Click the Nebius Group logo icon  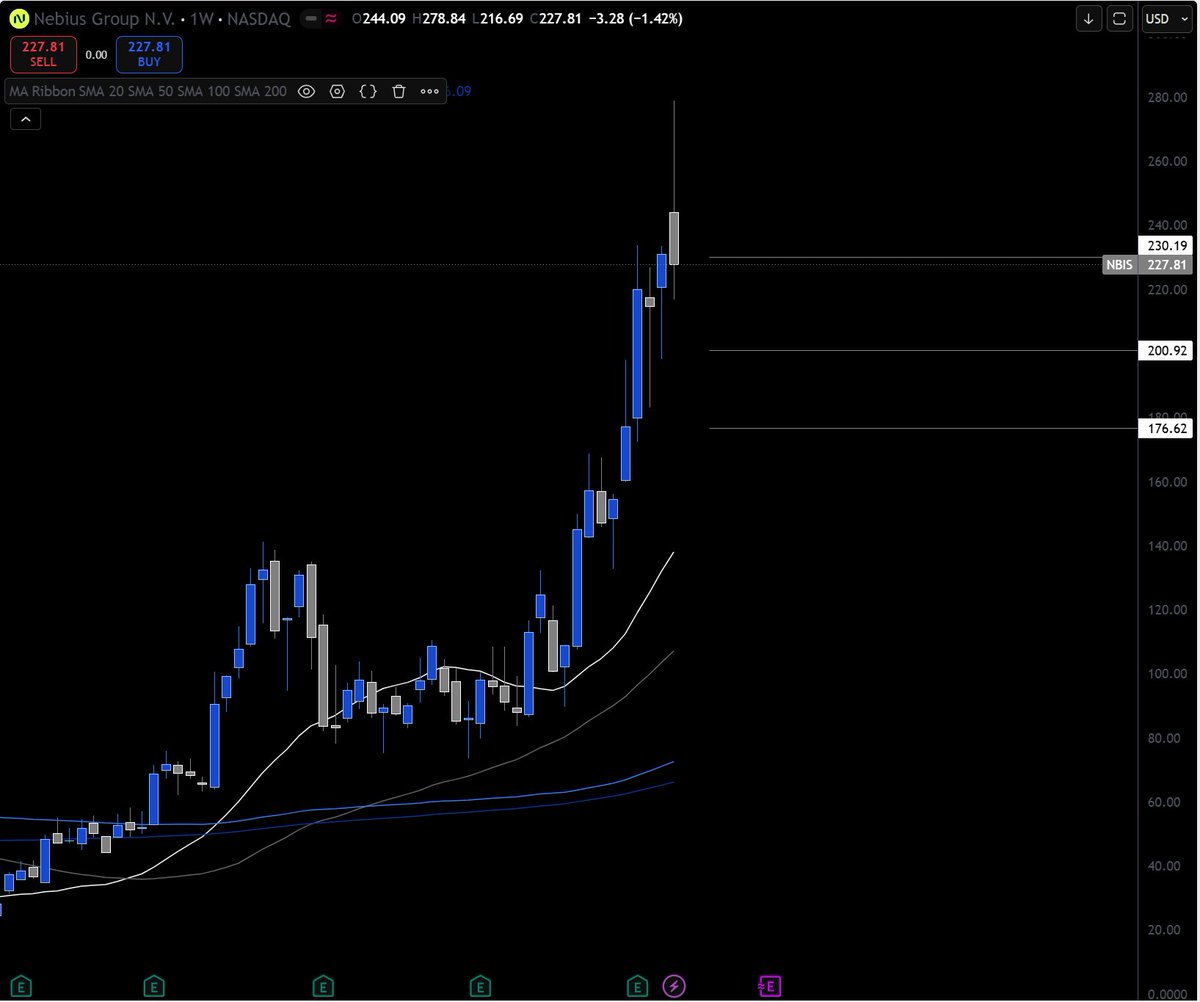(x=17, y=18)
